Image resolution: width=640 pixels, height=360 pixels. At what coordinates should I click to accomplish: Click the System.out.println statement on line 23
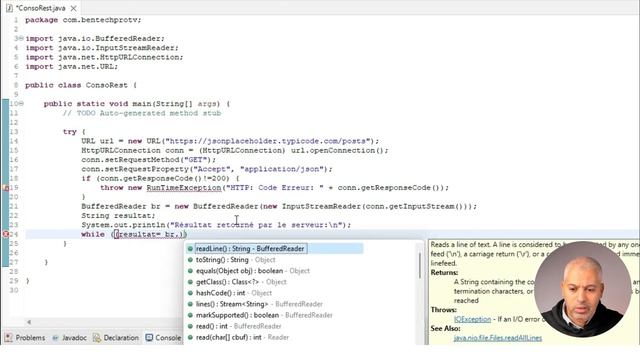click(x=216, y=225)
